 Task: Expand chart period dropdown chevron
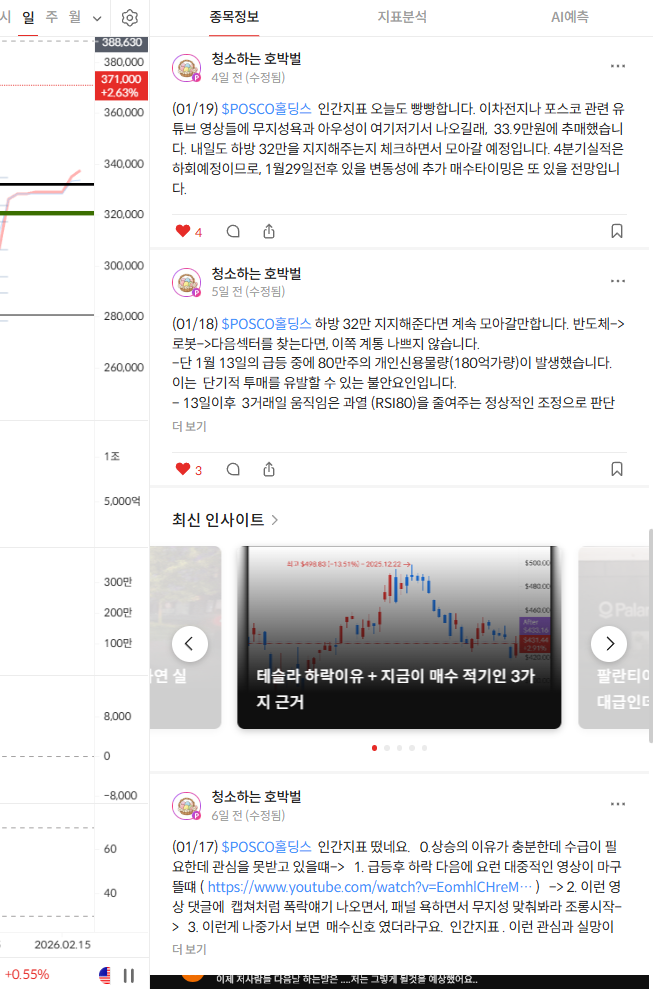(97, 18)
